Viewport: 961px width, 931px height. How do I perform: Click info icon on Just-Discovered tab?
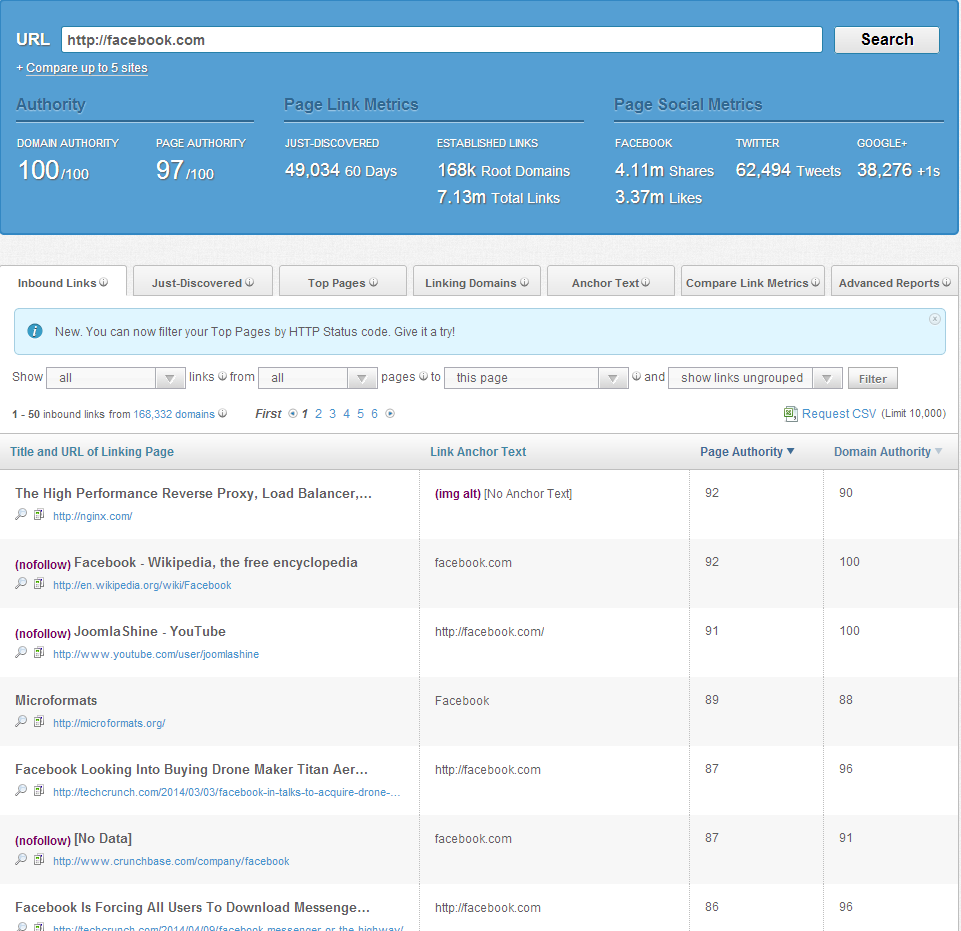(x=249, y=282)
